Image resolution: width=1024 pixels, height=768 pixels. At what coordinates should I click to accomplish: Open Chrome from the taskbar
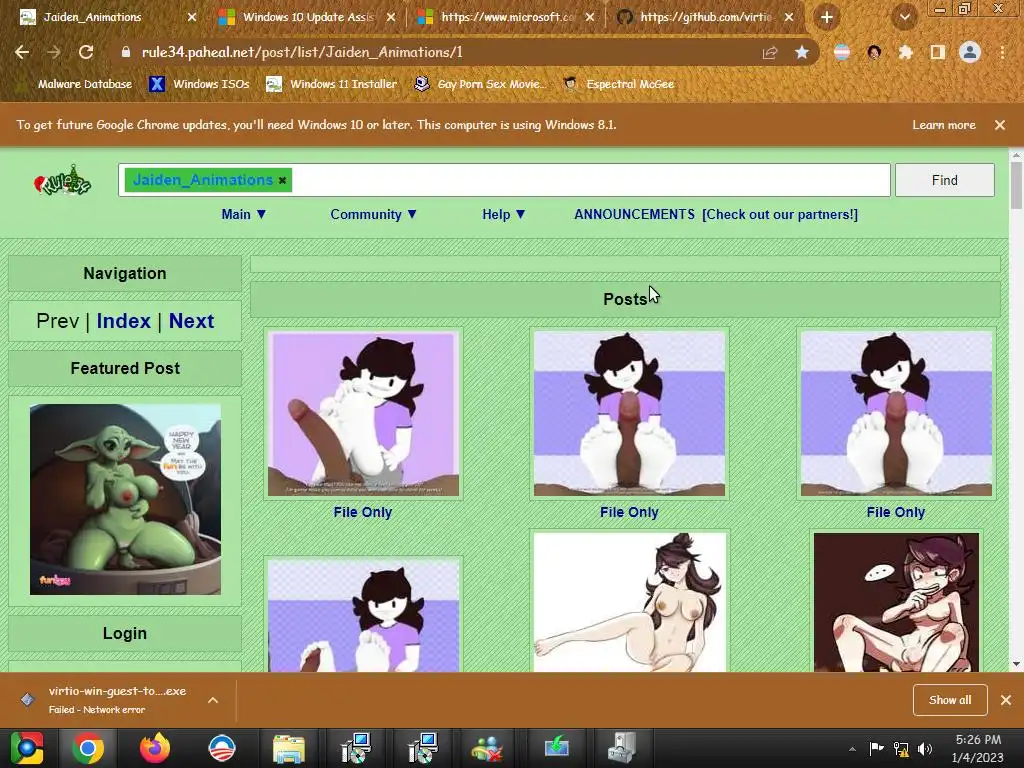[88, 748]
